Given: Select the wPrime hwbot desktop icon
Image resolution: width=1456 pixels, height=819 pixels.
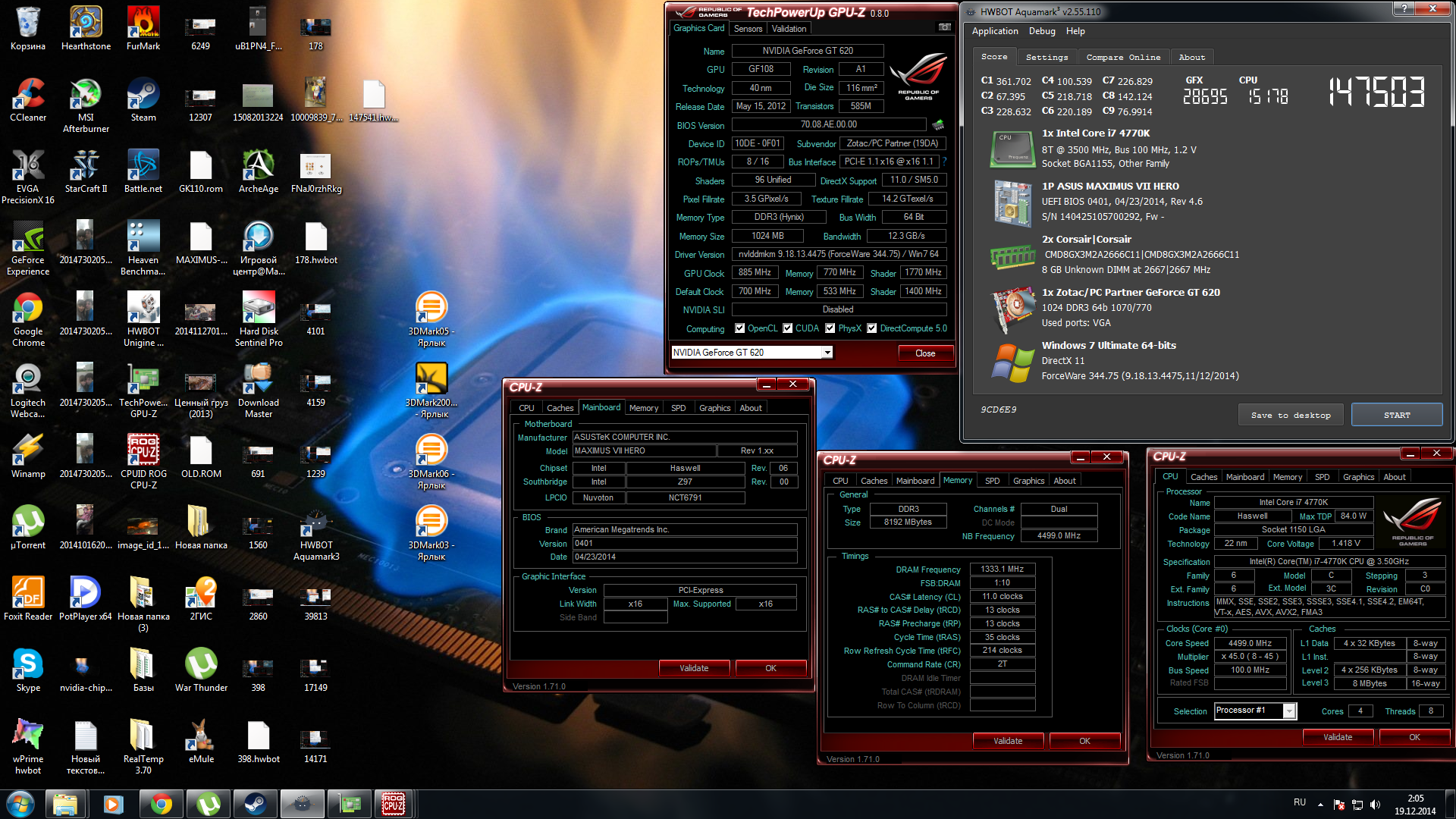Looking at the screenshot, I should 28,747.
